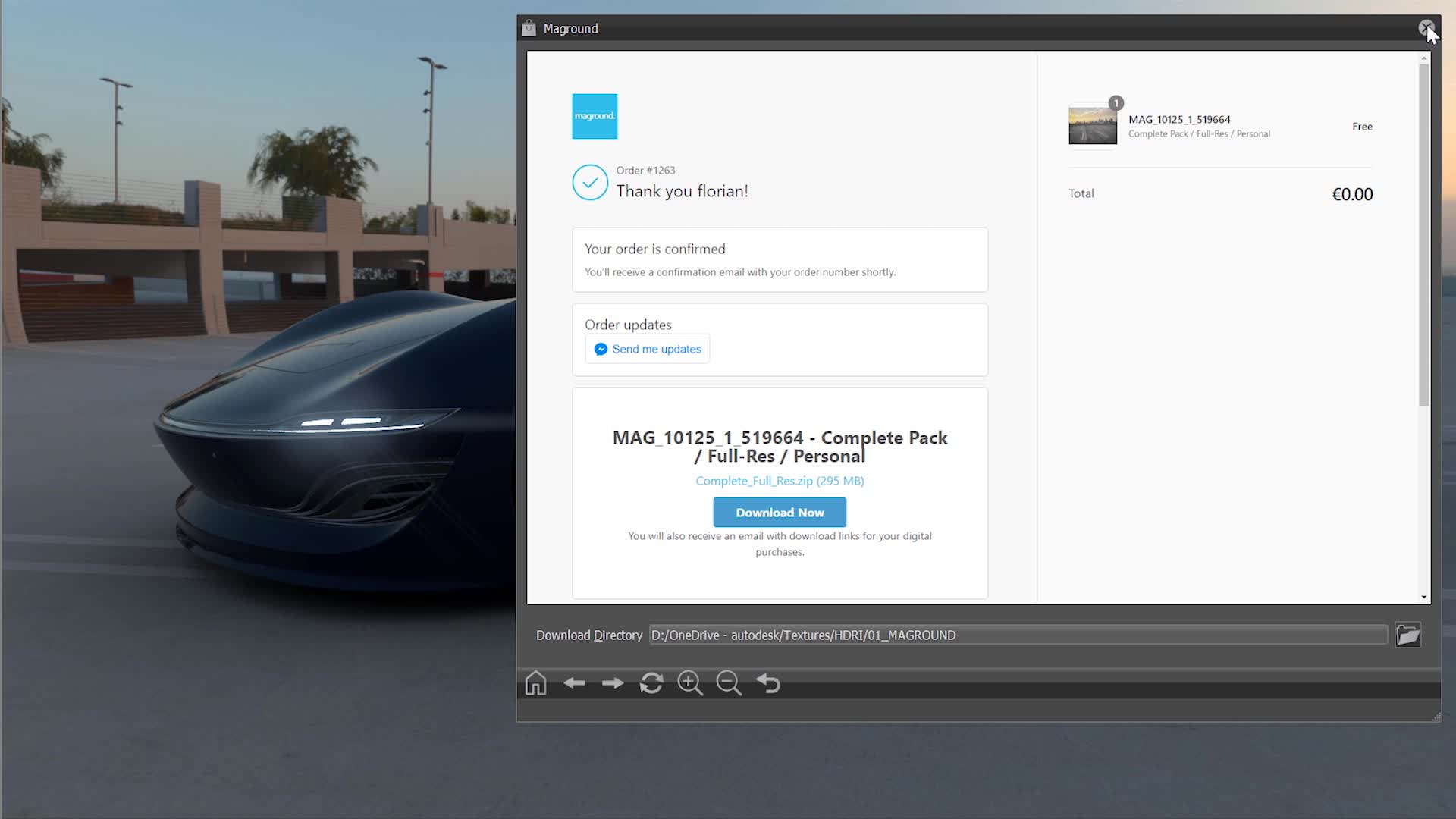Zoom in with the magnifier plus icon

click(x=690, y=683)
